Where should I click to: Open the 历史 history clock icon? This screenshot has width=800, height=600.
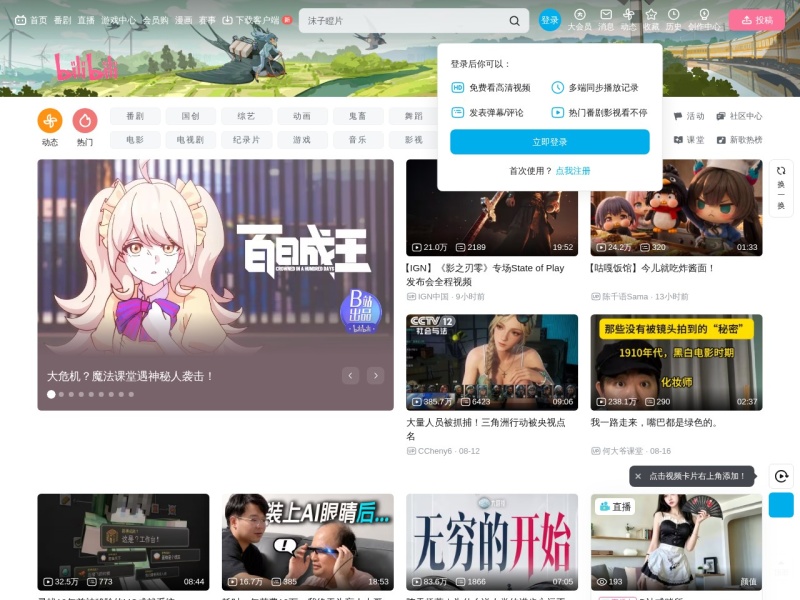click(673, 20)
